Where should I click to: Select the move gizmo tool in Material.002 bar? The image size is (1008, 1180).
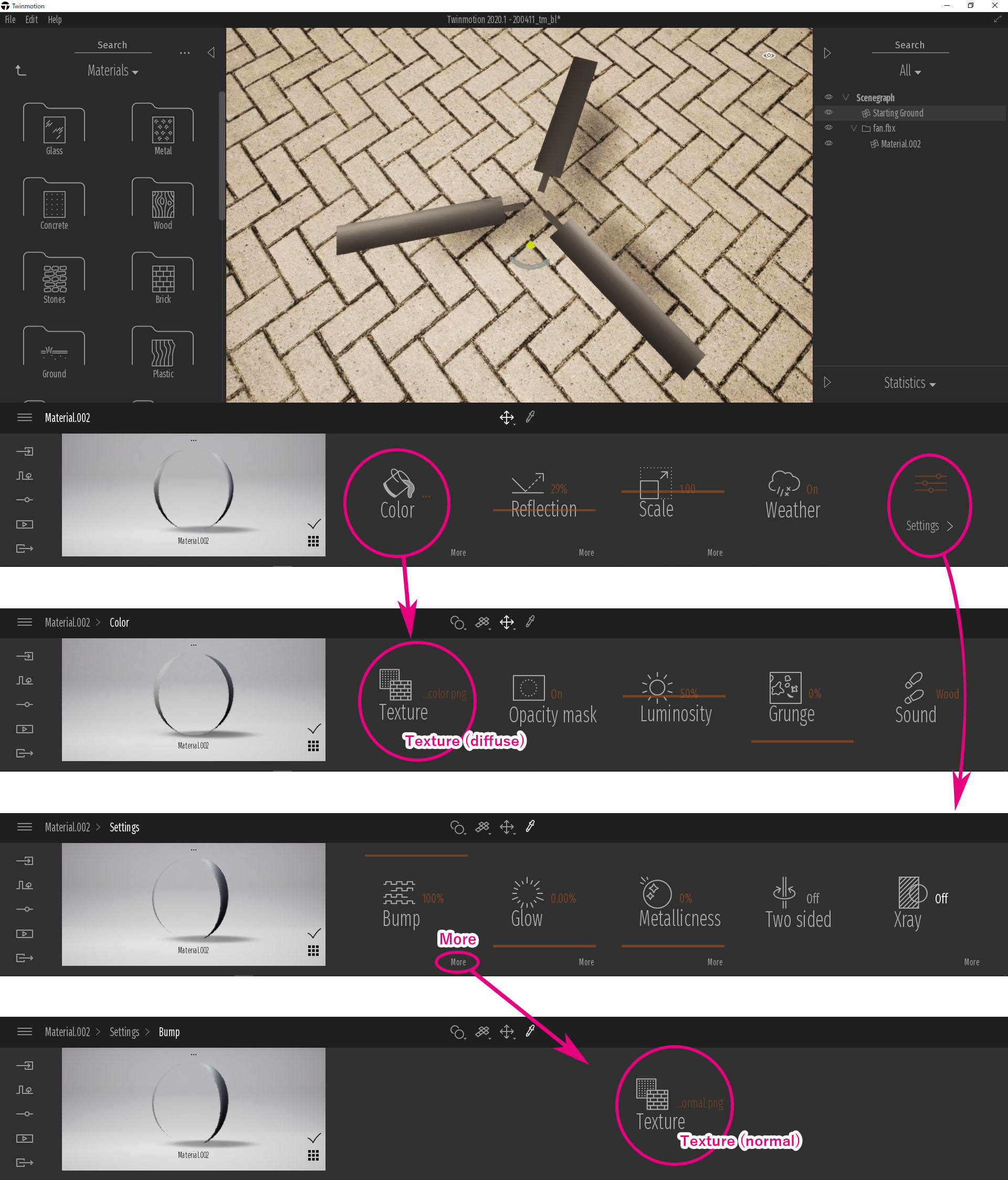pos(507,417)
